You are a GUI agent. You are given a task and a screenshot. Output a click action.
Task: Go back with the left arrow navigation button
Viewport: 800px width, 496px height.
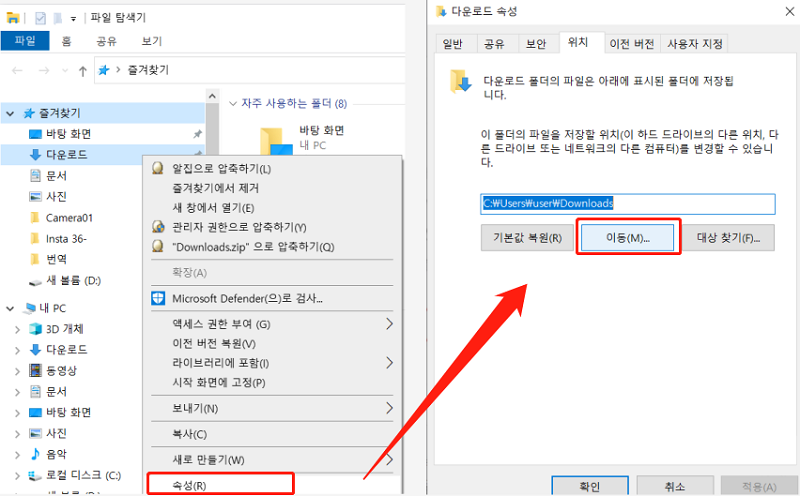click(x=17, y=70)
